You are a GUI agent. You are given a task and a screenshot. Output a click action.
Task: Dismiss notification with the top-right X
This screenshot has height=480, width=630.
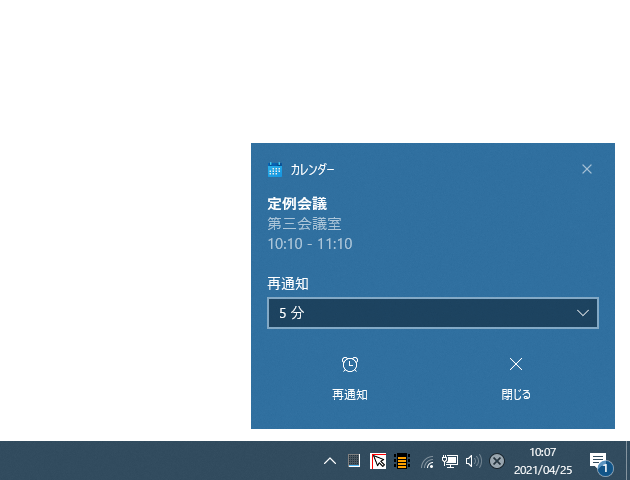587,169
